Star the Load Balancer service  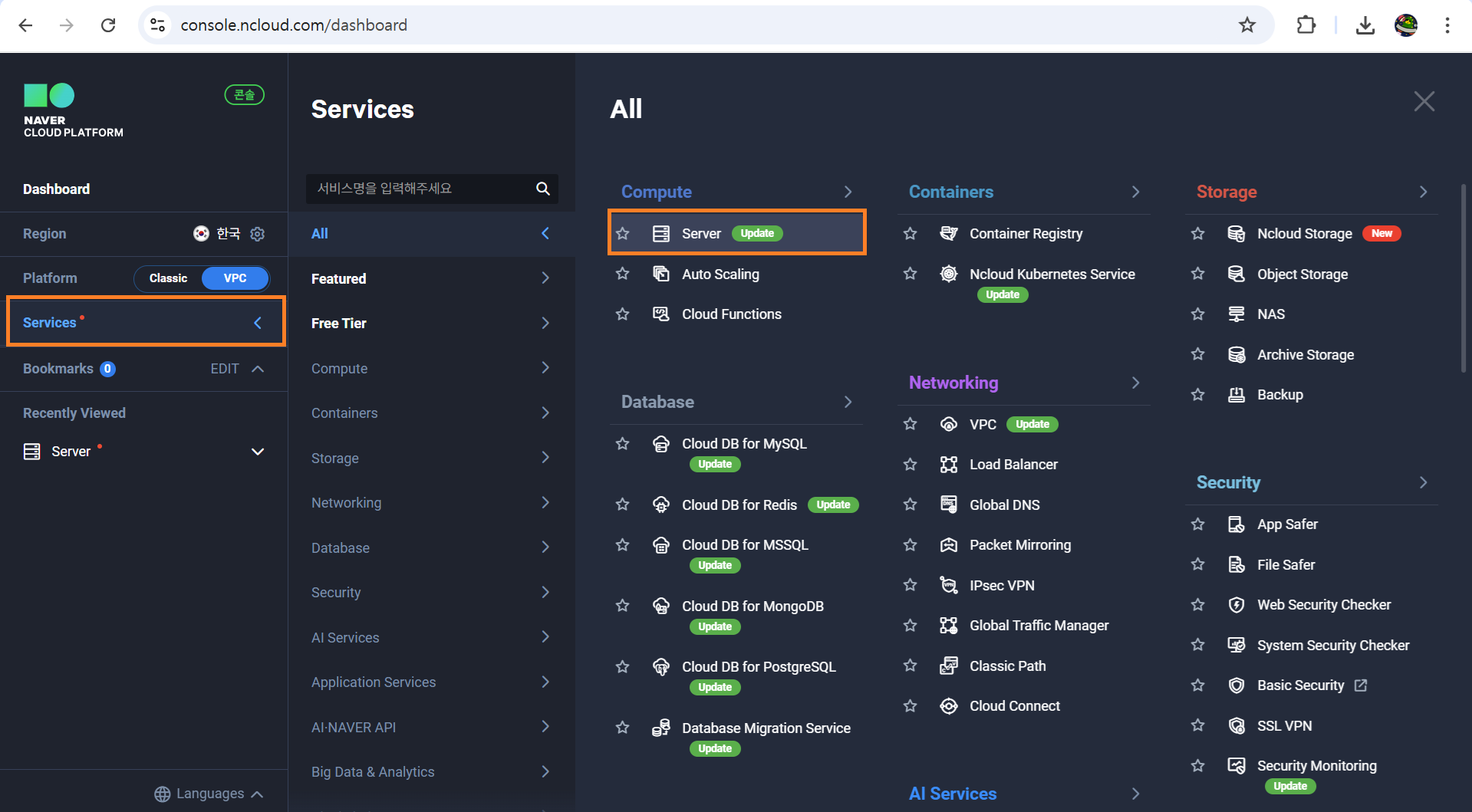click(911, 464)
